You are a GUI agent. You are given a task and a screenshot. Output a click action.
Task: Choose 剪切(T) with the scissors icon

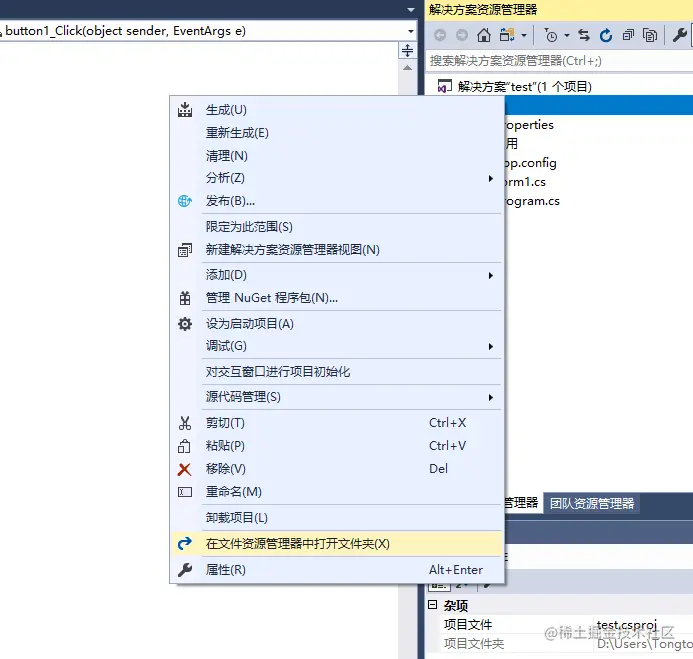[x=337, y=423]
